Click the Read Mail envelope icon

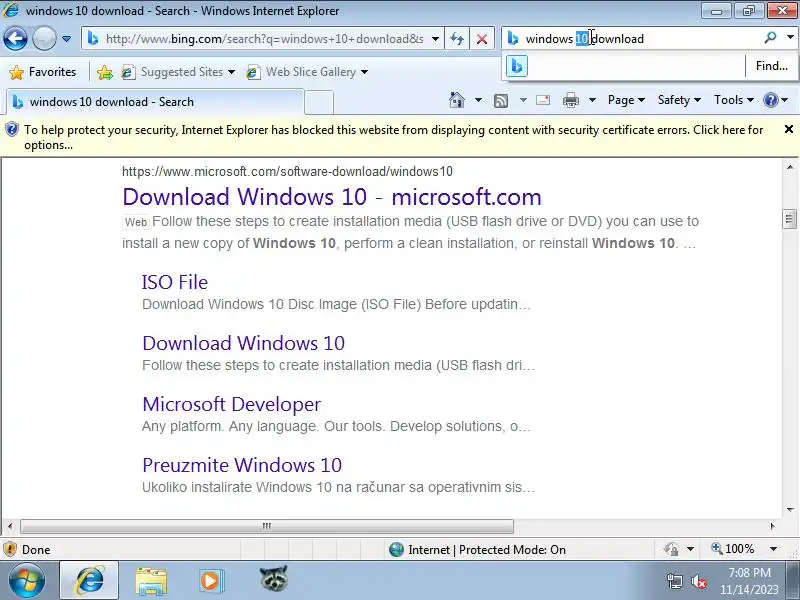[543, 100]
